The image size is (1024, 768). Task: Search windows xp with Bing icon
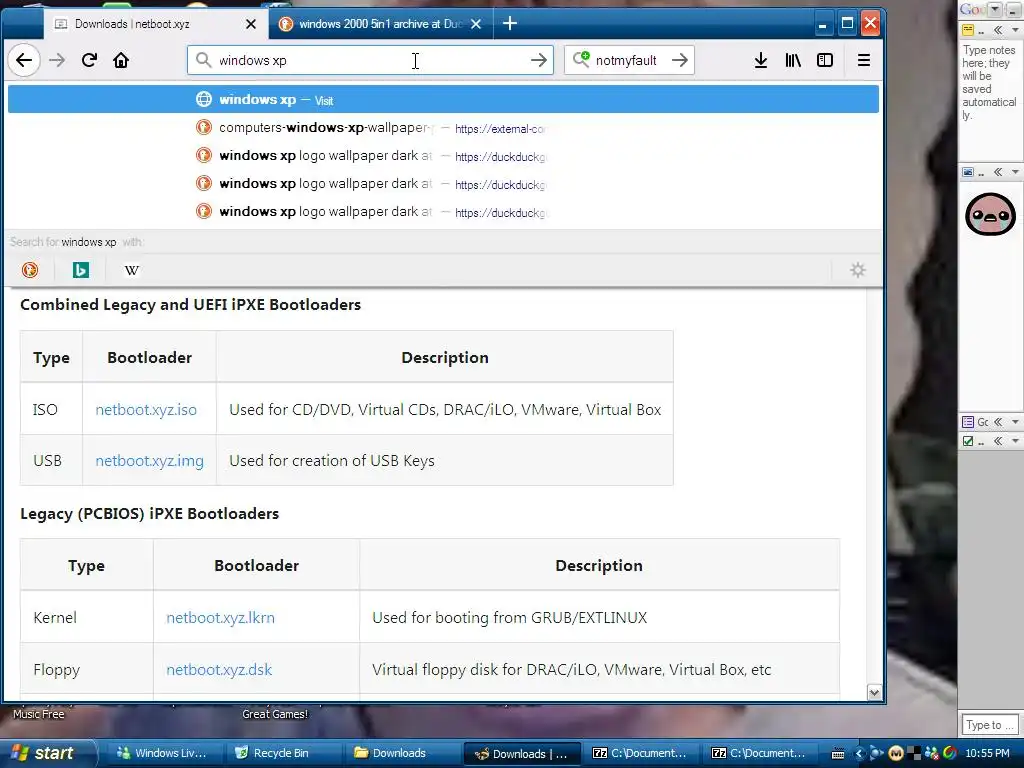[x=81, y=270]
